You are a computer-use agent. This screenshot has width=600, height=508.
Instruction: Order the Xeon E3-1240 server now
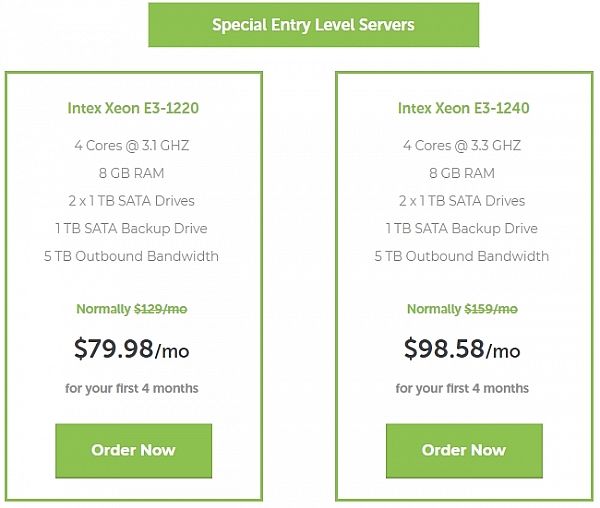pos(464,450)
